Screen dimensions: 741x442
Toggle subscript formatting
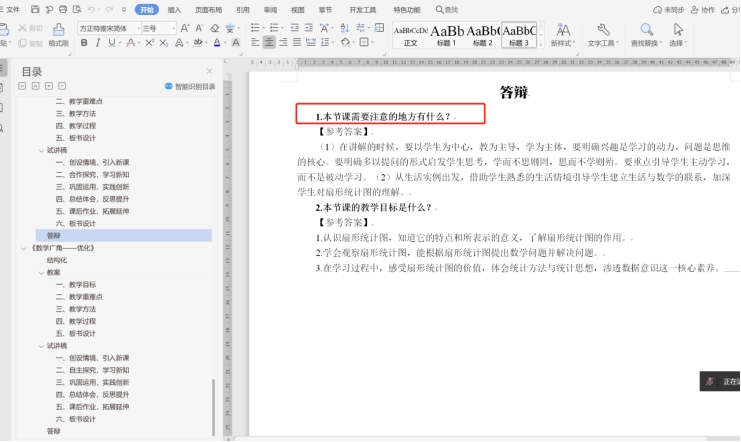(x=167, y=43)
